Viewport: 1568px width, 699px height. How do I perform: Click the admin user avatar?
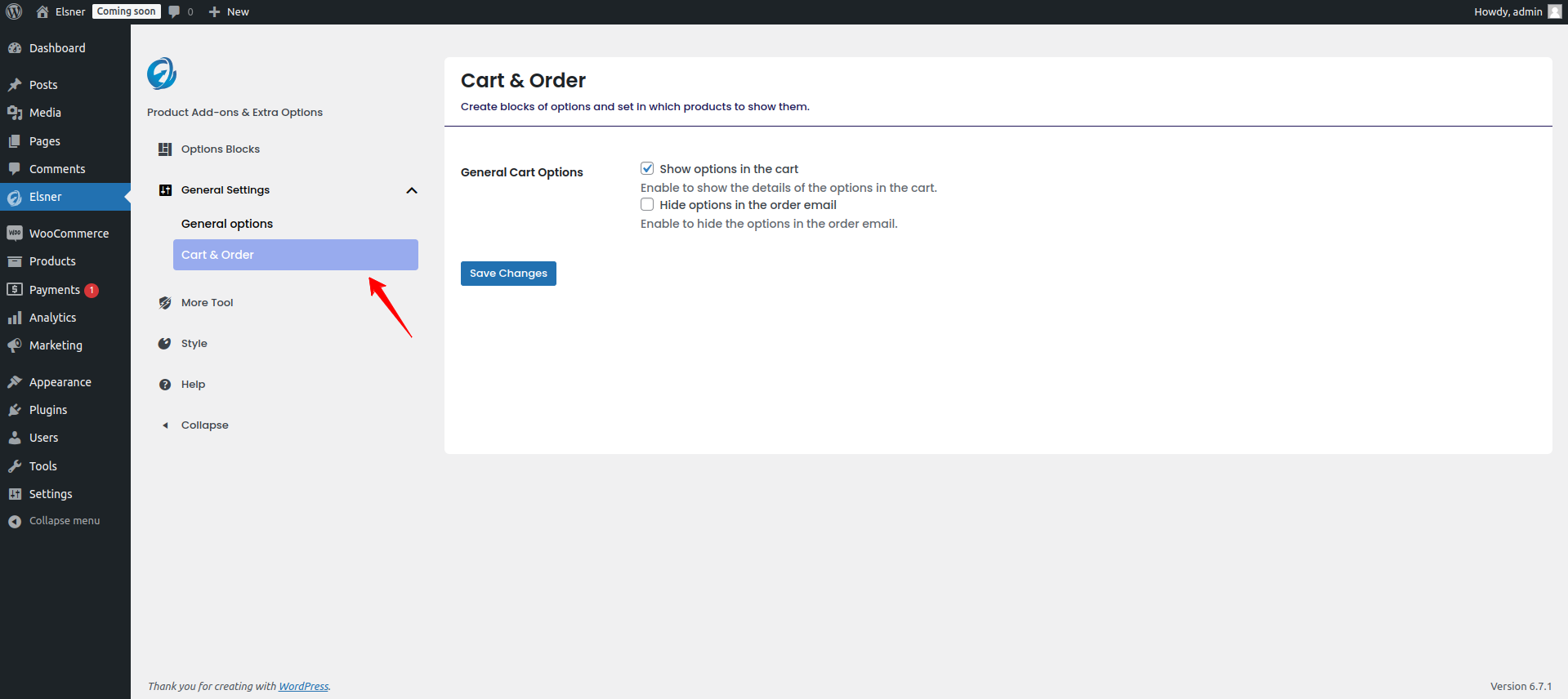coord(1554,11)
